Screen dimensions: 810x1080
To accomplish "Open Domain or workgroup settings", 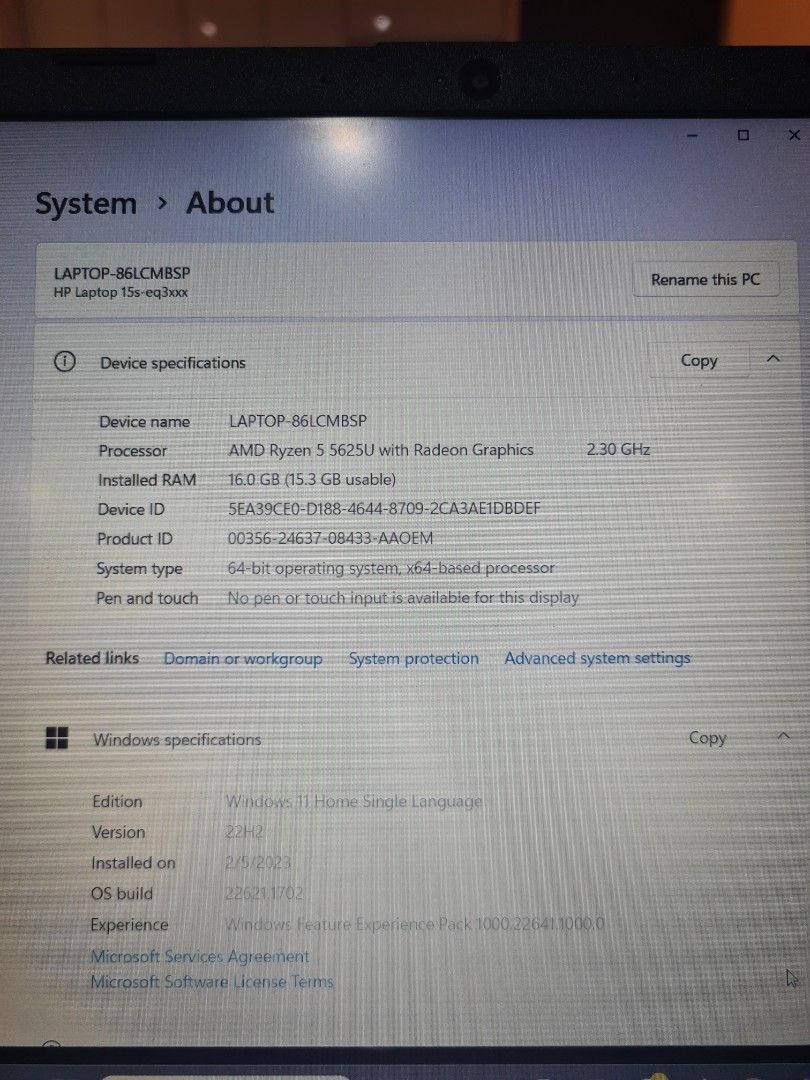I will [243, 658].
